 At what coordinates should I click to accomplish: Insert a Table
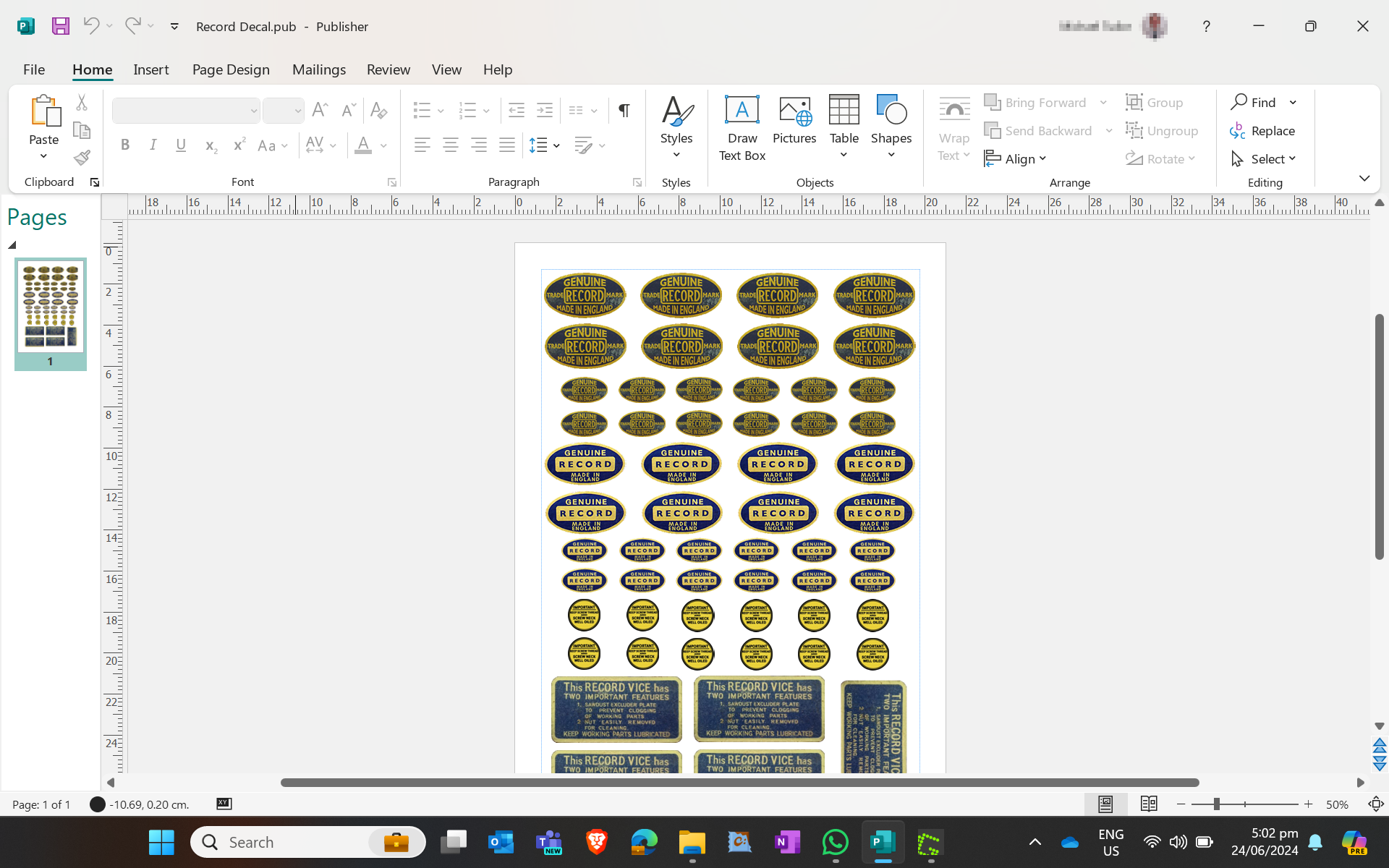pos(844,127)
